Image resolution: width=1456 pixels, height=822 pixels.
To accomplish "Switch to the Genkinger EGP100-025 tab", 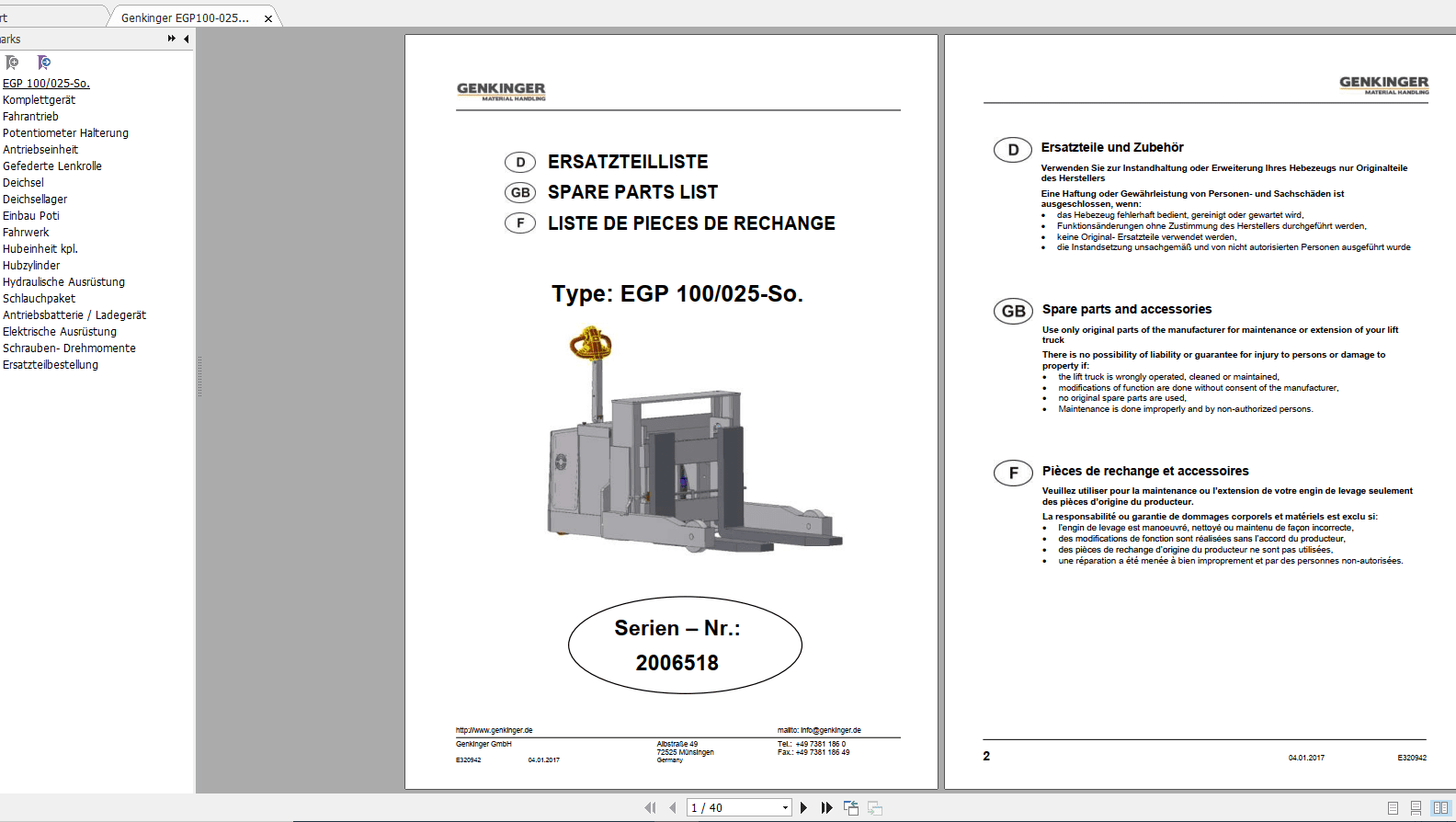I will click(x=185, y=17).
